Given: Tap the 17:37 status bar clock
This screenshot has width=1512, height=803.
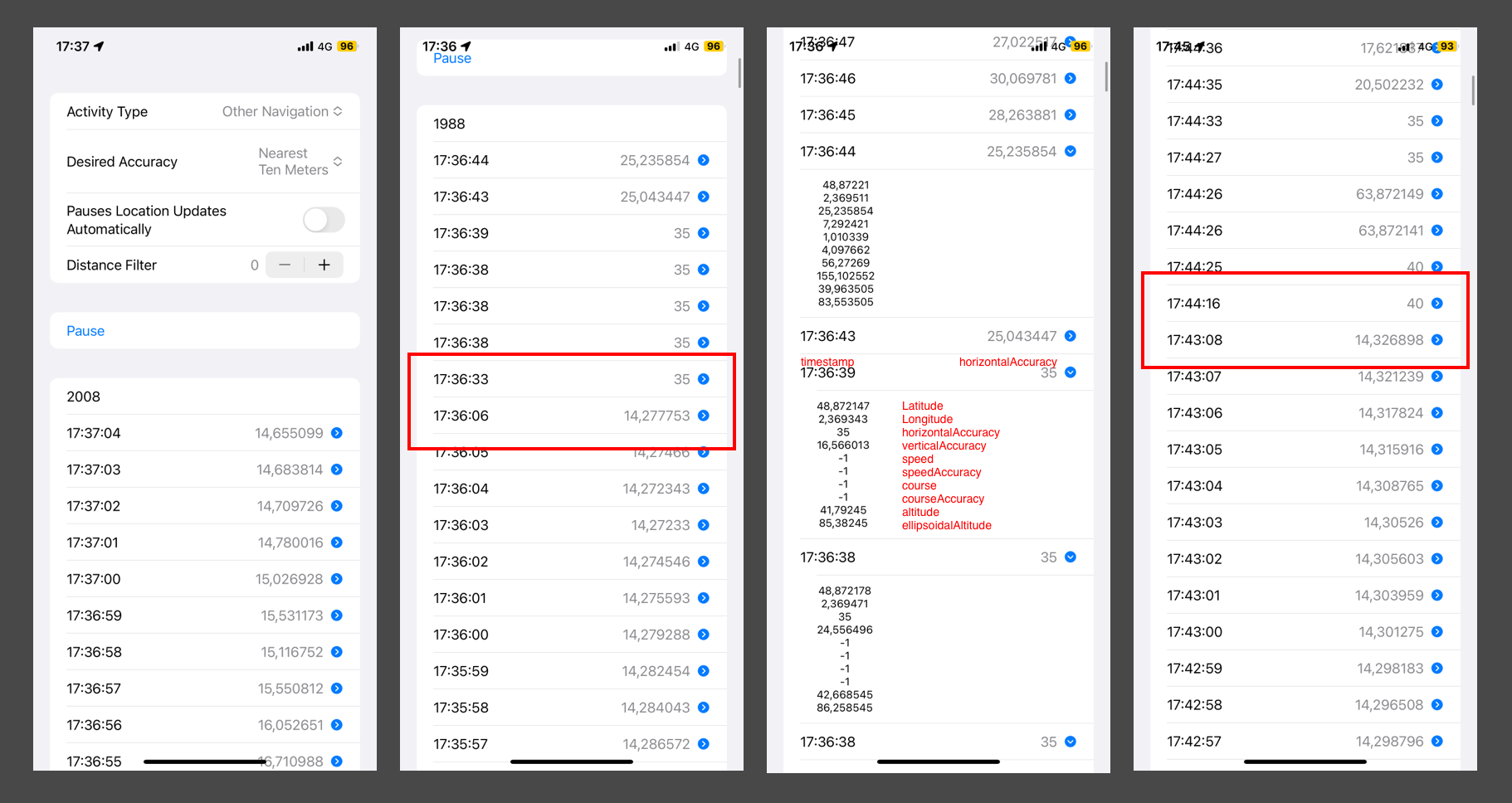Looking at the screenshot, I should click(72, 46).
